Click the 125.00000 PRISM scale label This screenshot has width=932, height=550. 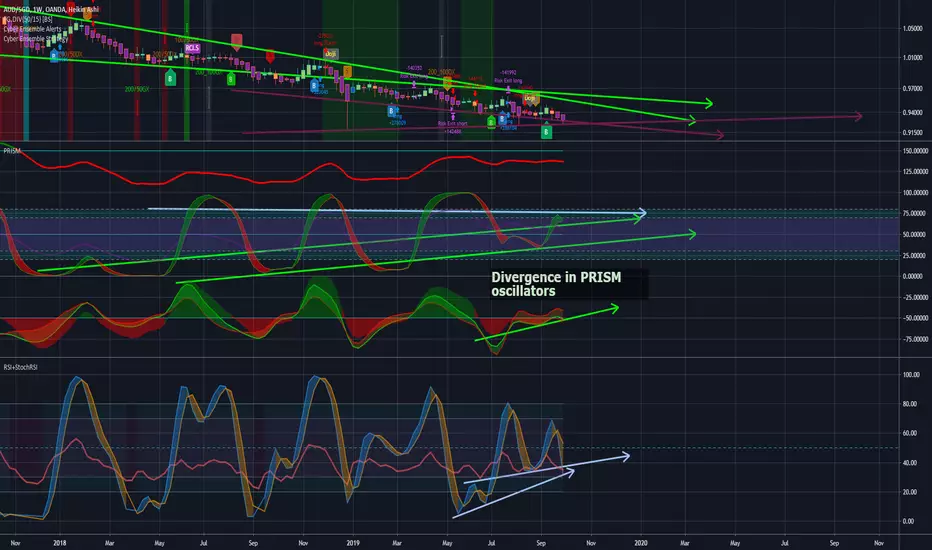(915, 172)
